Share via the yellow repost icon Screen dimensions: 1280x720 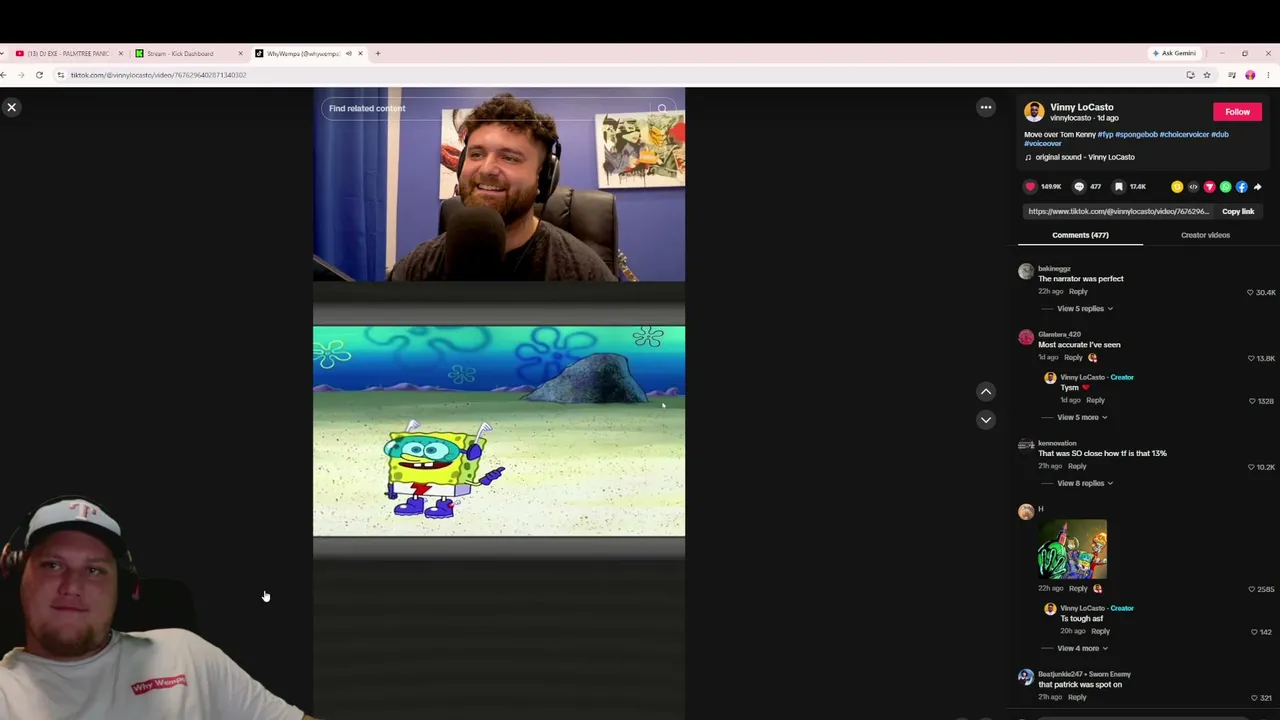(1177, 187)
